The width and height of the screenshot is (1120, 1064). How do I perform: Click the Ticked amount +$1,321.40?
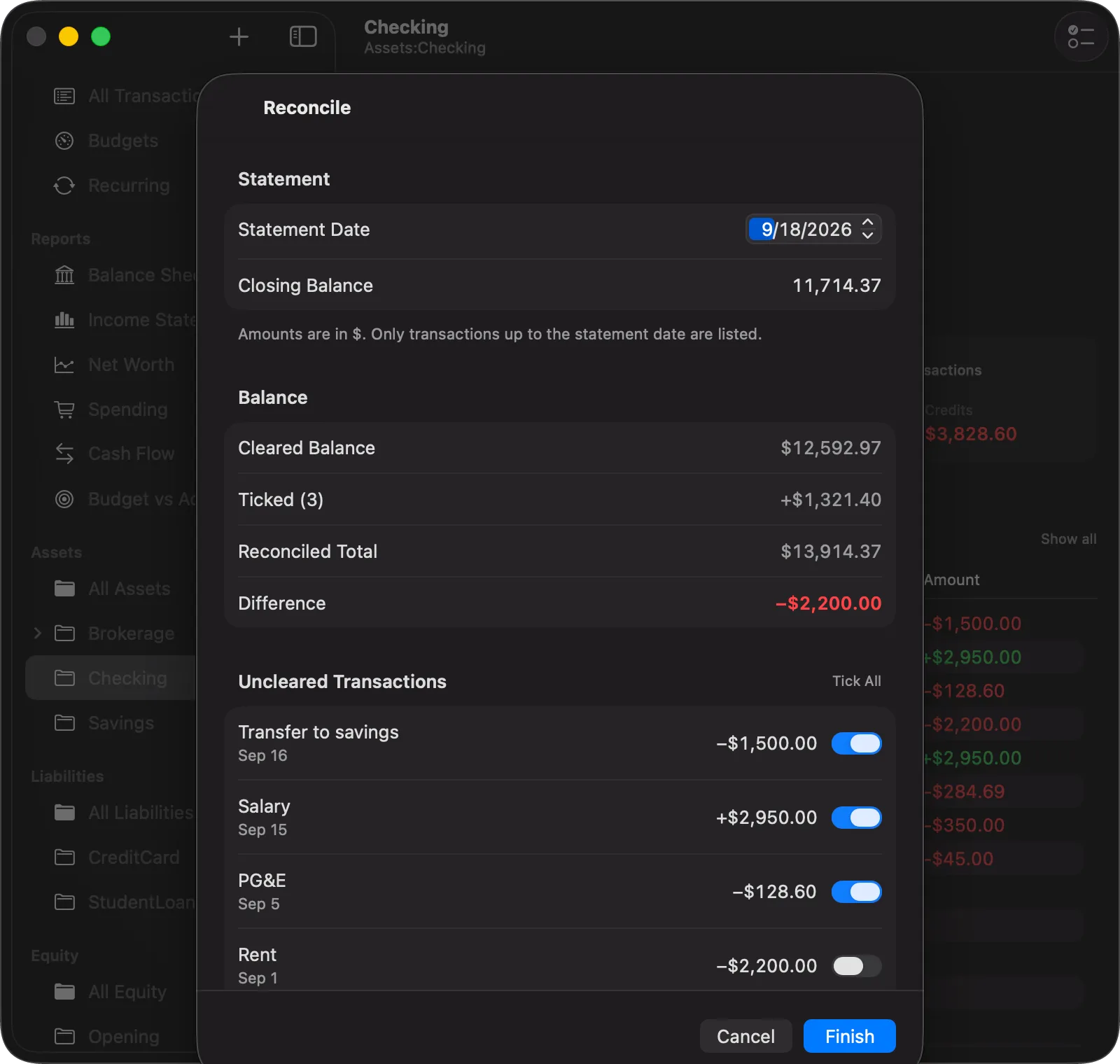point(831,500)
